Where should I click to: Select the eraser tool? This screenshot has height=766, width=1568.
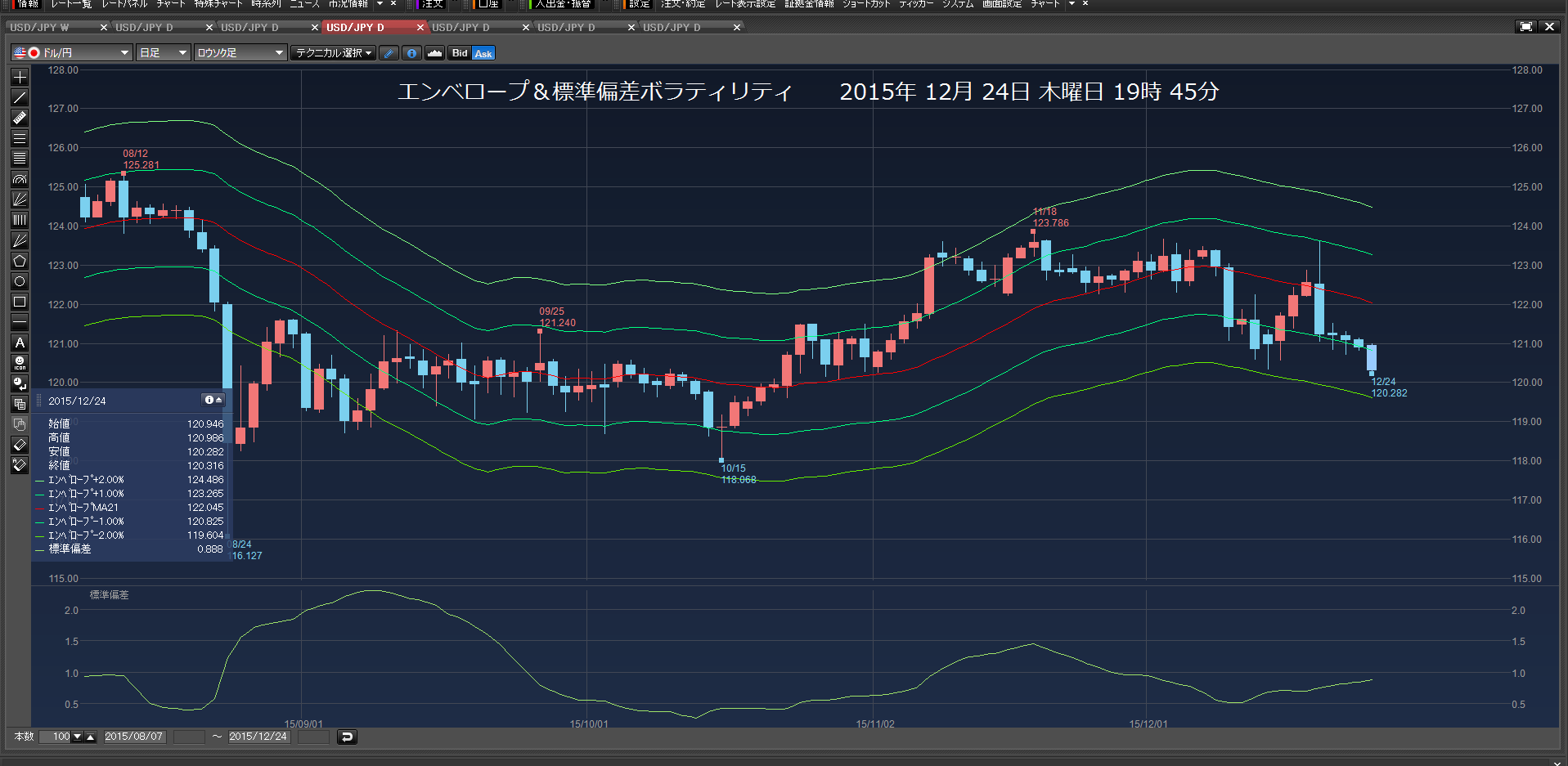point(20,445)
